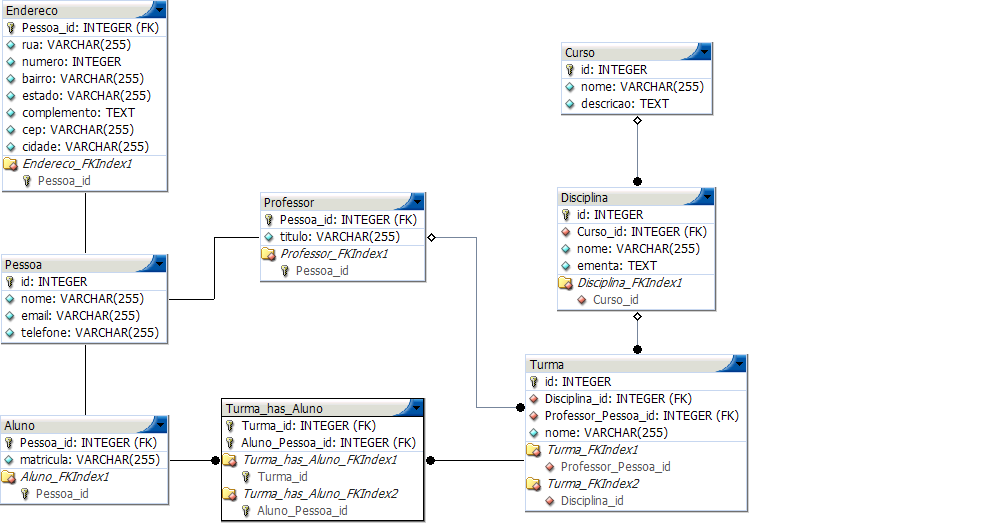Collapse the Curso table using its arrow

tap(704, 52)
